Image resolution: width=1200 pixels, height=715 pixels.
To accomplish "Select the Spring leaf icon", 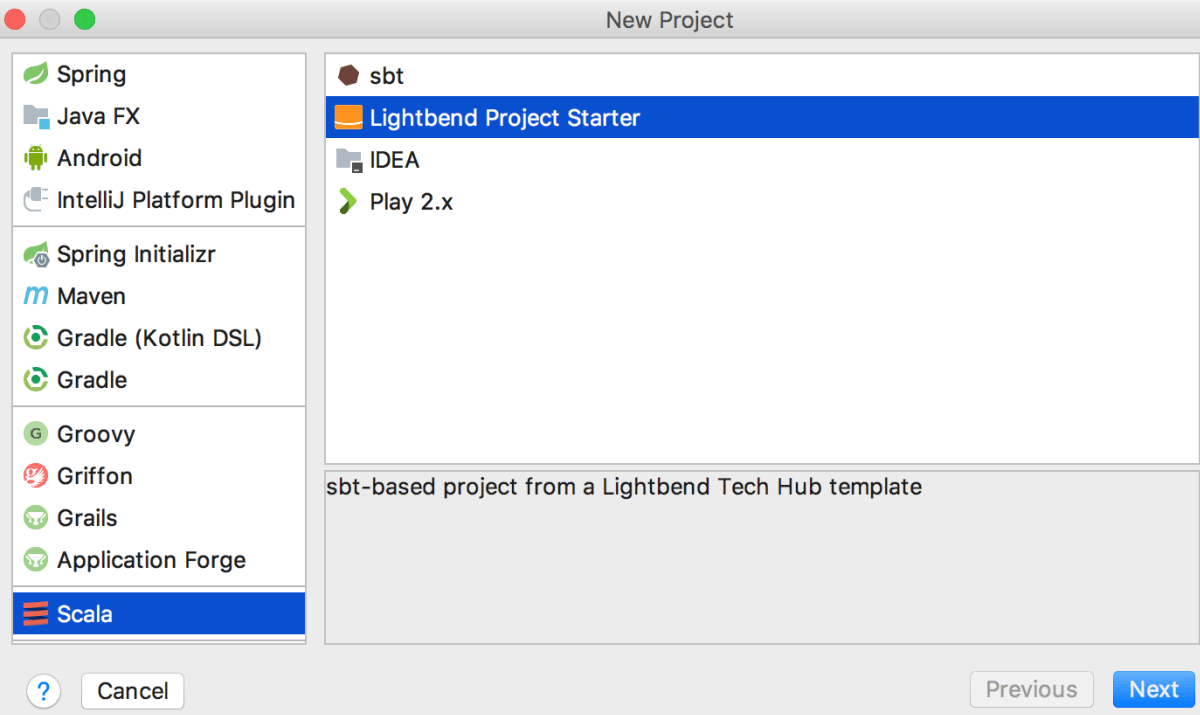I will click(x=36, y=74).
